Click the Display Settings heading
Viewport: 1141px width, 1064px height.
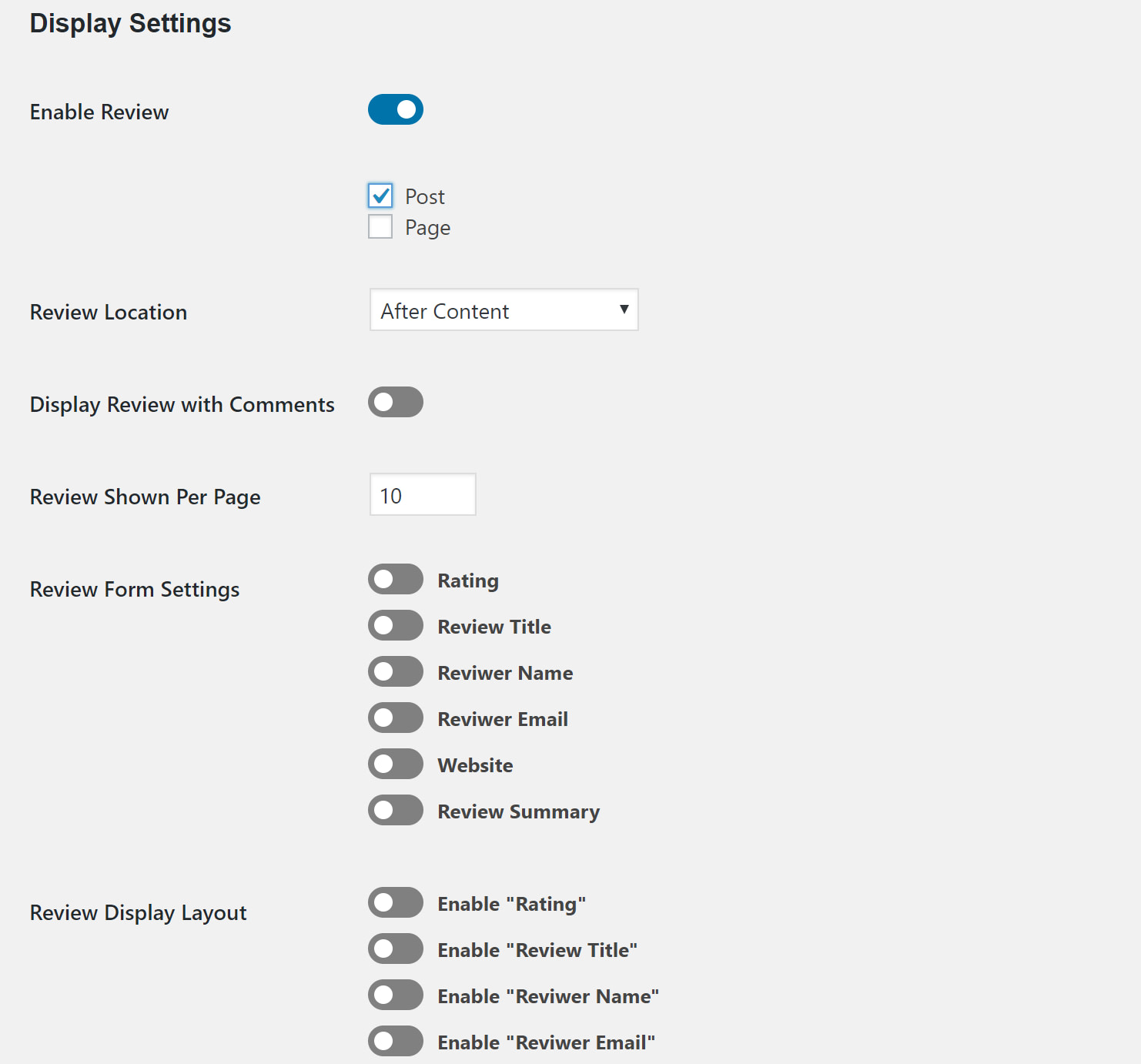point(130,23)
